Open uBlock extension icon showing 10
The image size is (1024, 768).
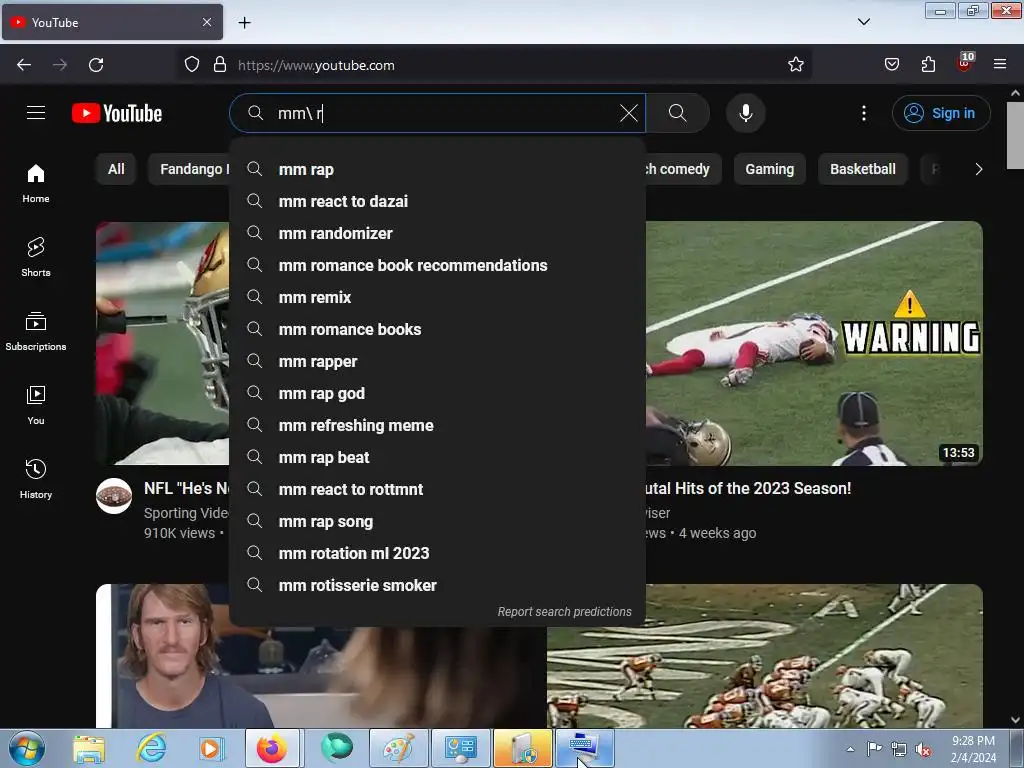(965, 63)
